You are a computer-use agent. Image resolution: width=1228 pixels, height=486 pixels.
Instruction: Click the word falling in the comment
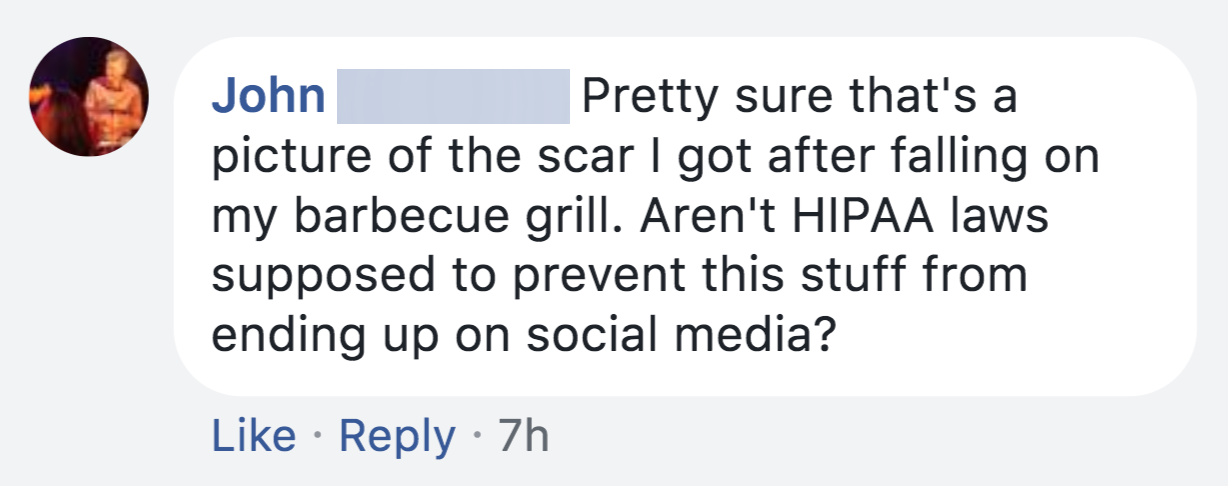point(955,158)
